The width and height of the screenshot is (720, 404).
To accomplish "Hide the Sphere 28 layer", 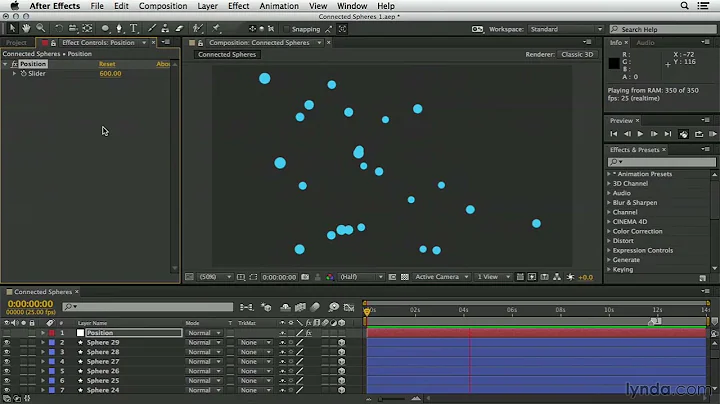I will coord(6,352).
